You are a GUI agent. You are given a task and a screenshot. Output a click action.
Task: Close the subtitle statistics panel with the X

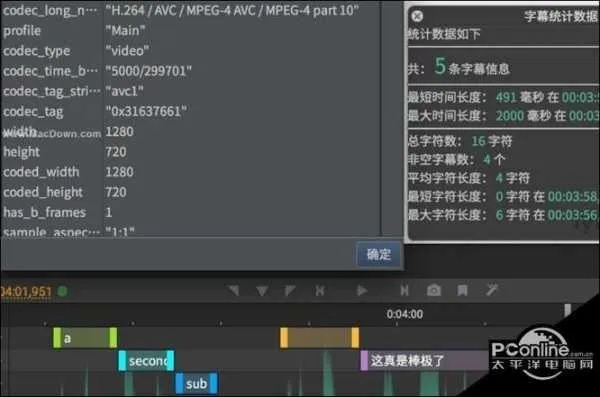417,16
